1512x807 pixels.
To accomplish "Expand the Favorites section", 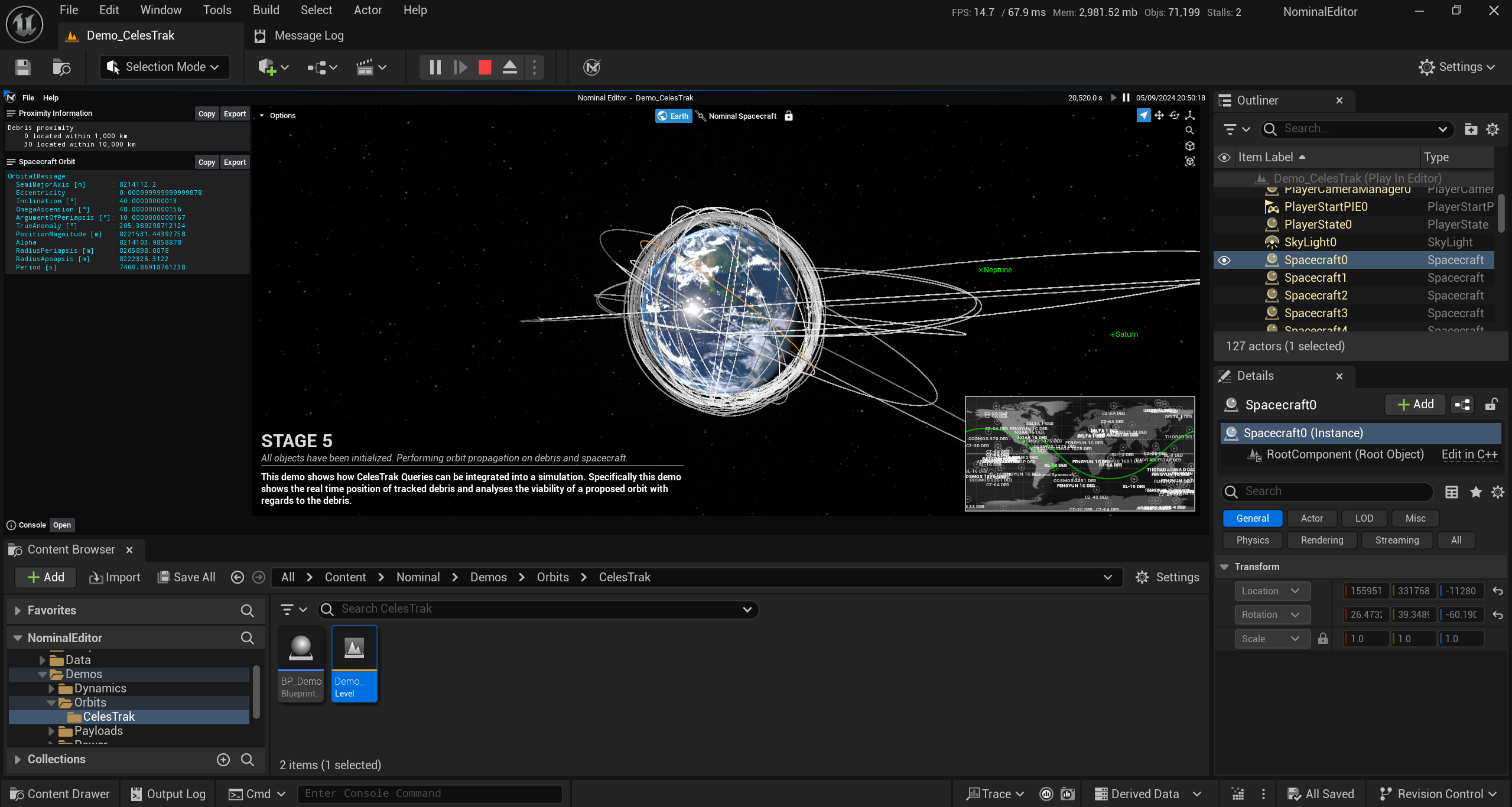I will [x=18, y=611].
